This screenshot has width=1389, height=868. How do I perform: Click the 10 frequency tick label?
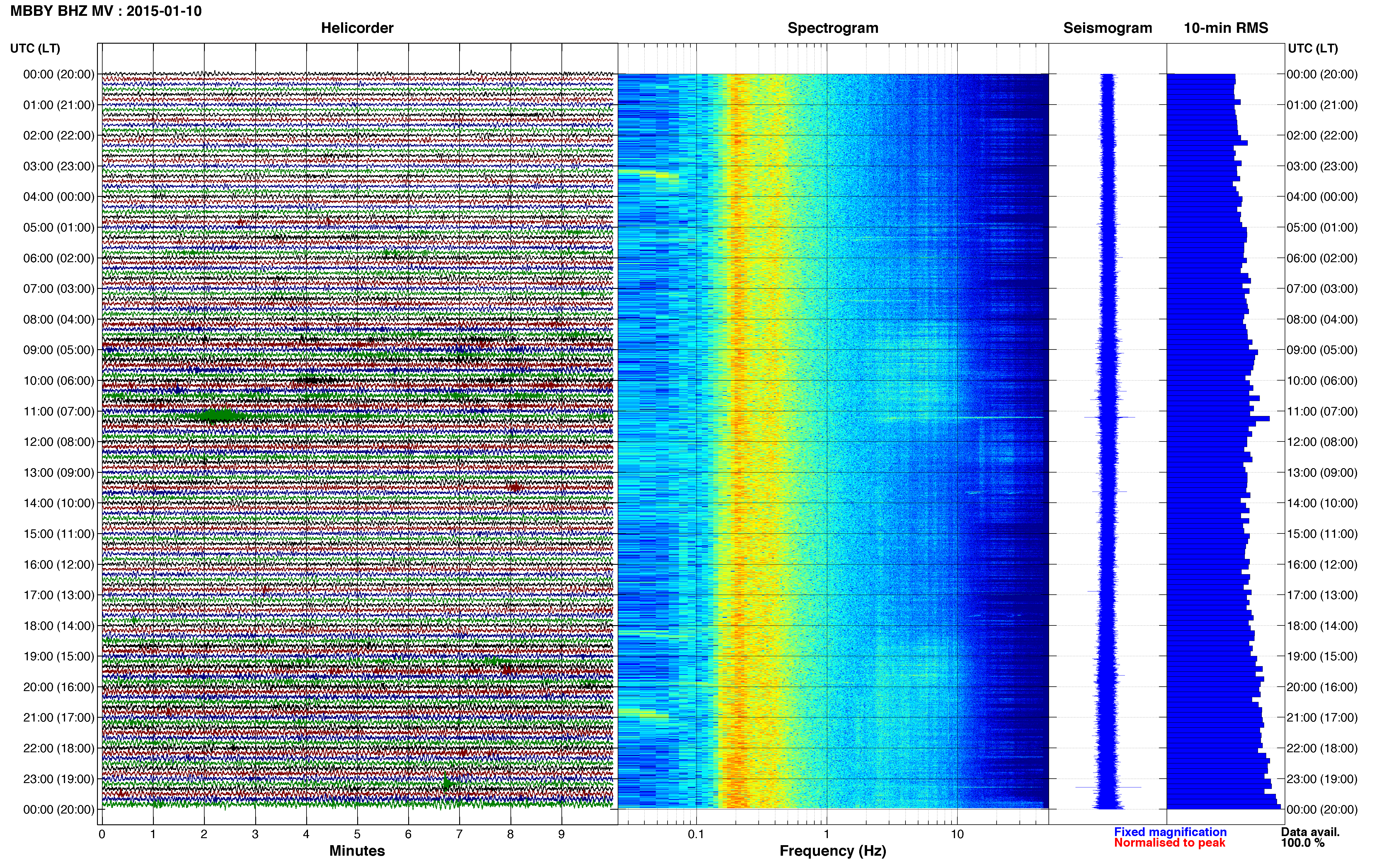(957, 834)
